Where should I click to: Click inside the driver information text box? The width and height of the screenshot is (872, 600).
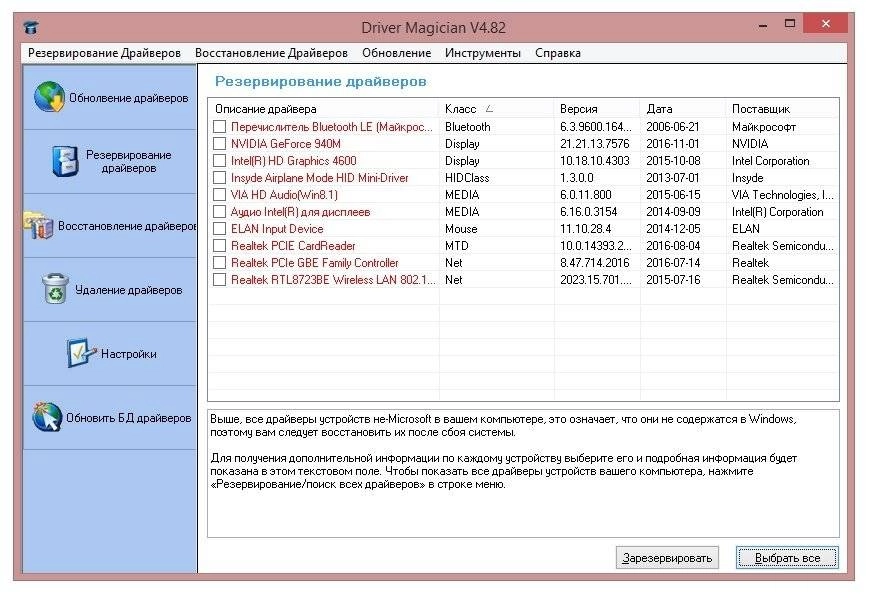(523, 473)
